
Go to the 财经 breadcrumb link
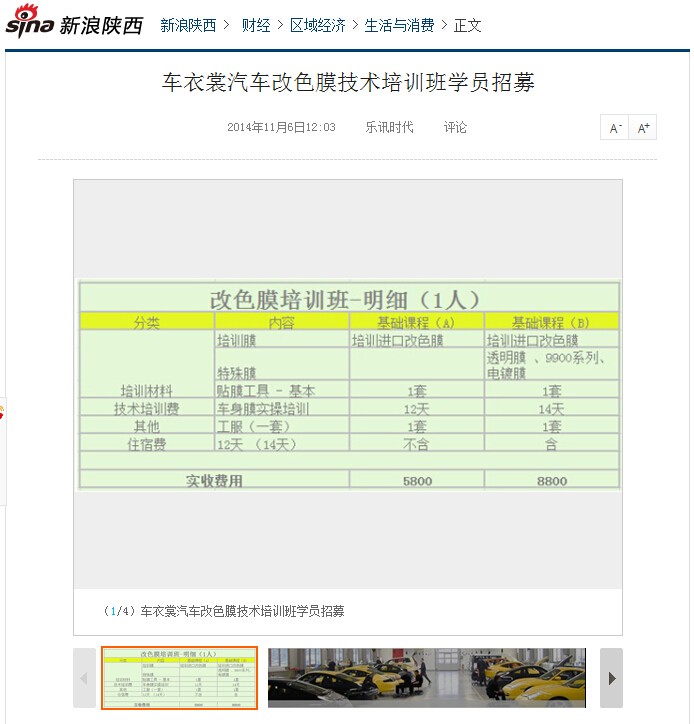point(256,25)
